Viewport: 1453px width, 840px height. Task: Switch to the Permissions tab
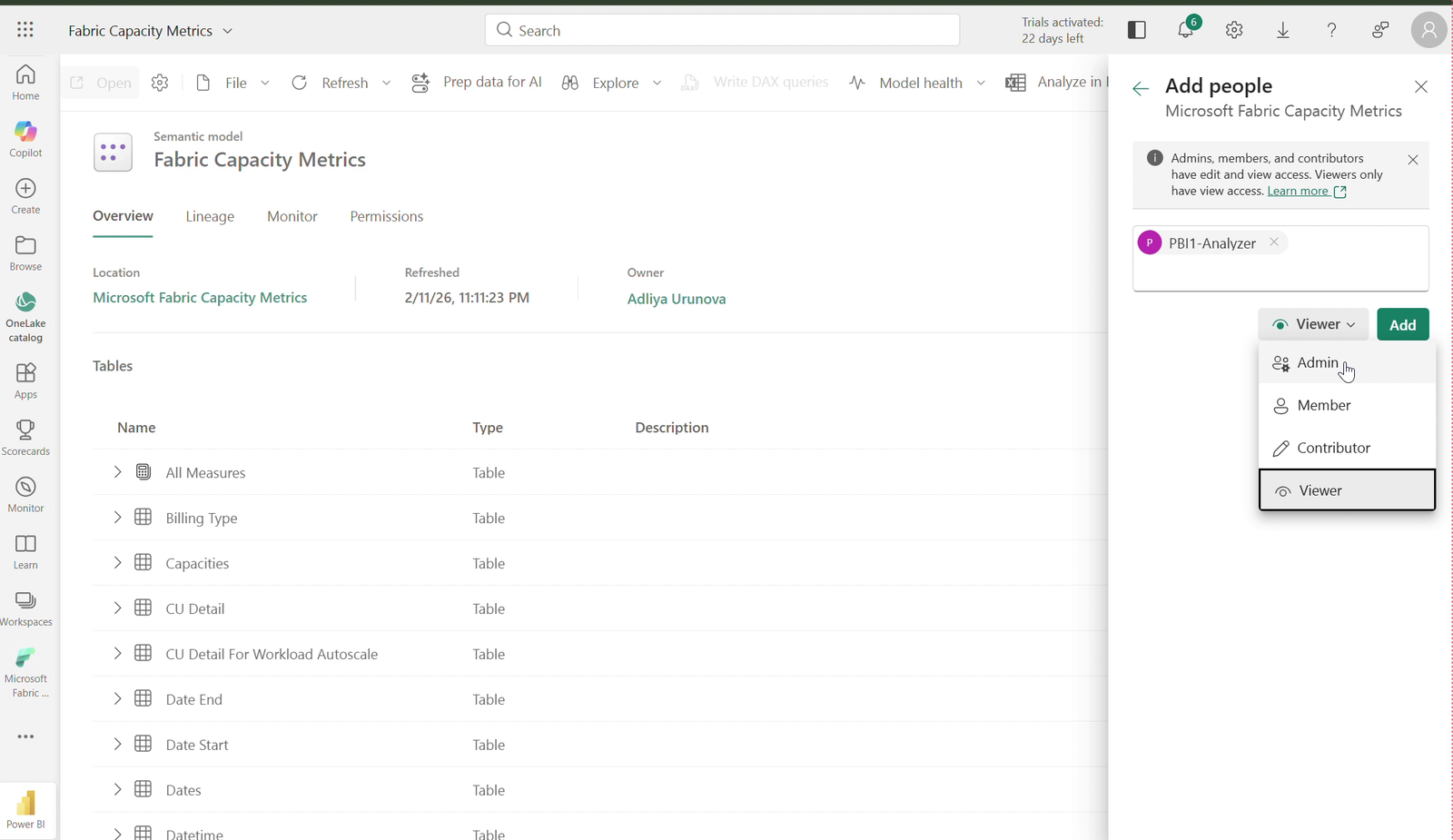[x=387, y=216]
